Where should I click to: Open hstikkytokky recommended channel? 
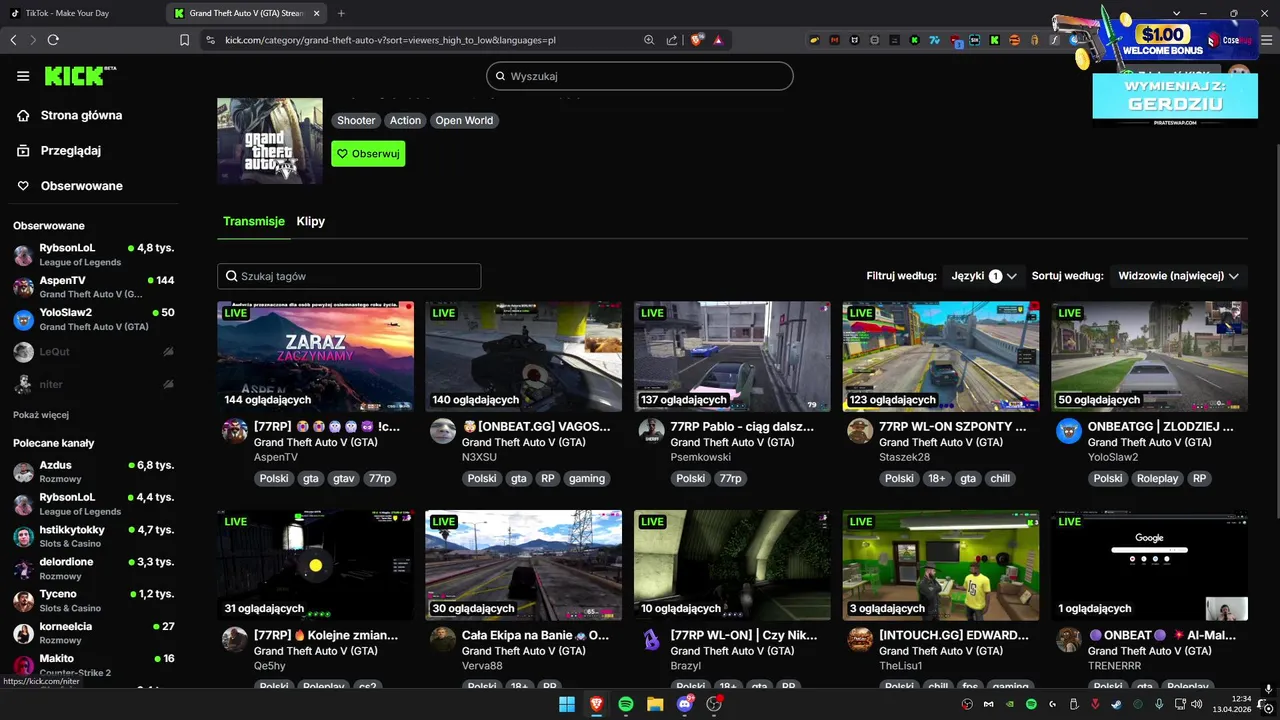(x=93, y=537)
